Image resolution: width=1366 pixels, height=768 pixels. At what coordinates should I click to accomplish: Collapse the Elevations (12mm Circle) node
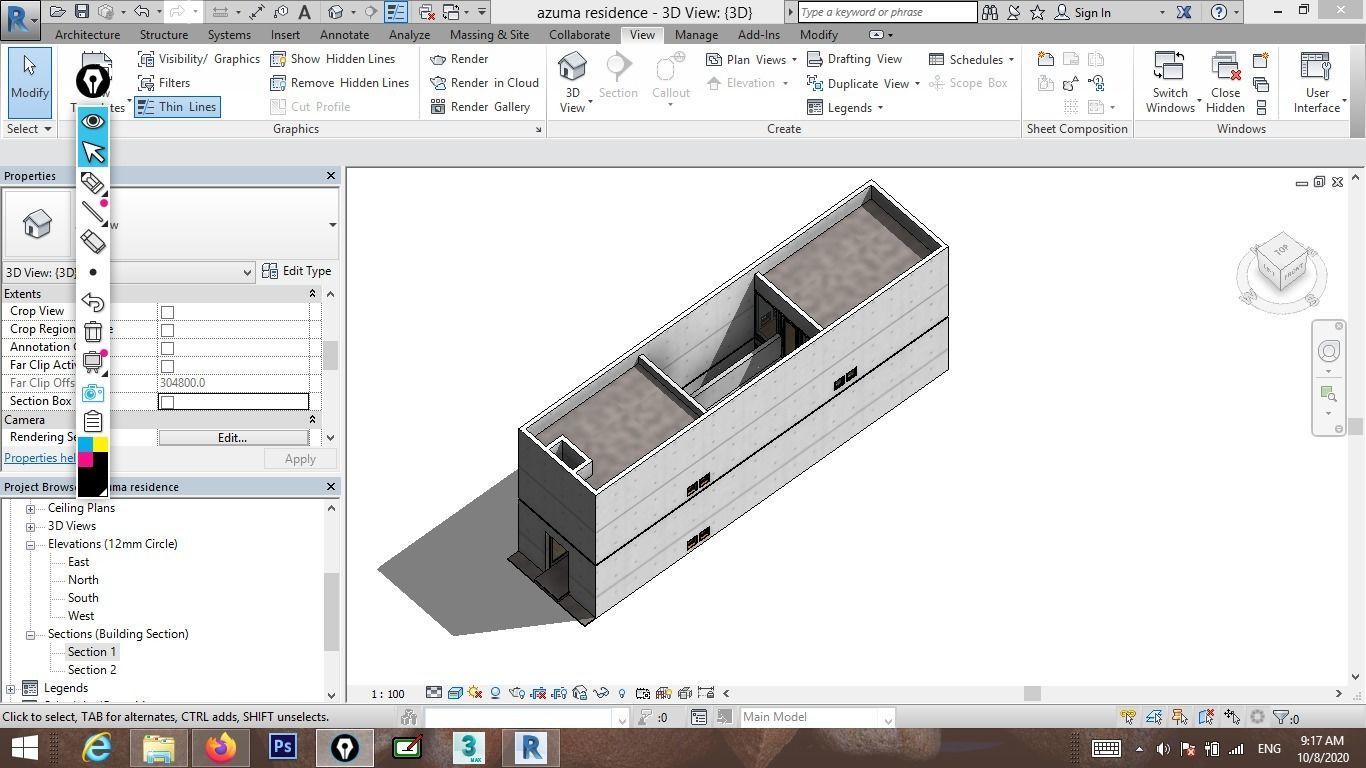(30, 545)
